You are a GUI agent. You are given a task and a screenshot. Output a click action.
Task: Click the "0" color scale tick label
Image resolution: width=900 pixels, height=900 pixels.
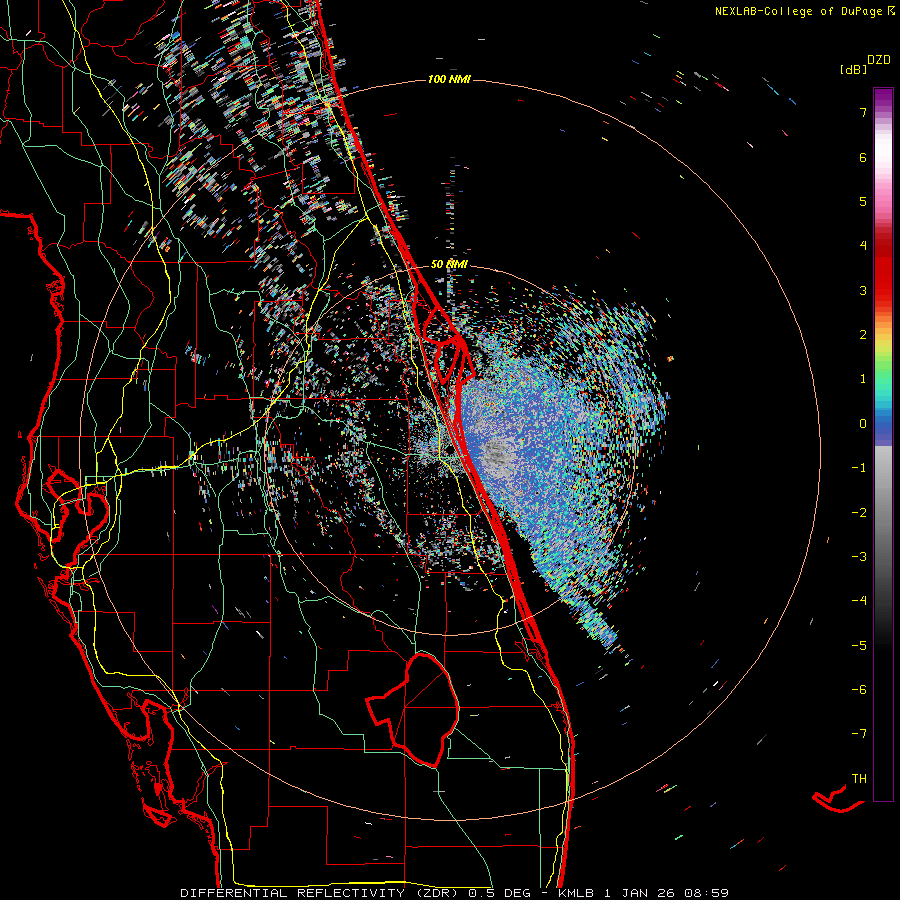point(863,424)
